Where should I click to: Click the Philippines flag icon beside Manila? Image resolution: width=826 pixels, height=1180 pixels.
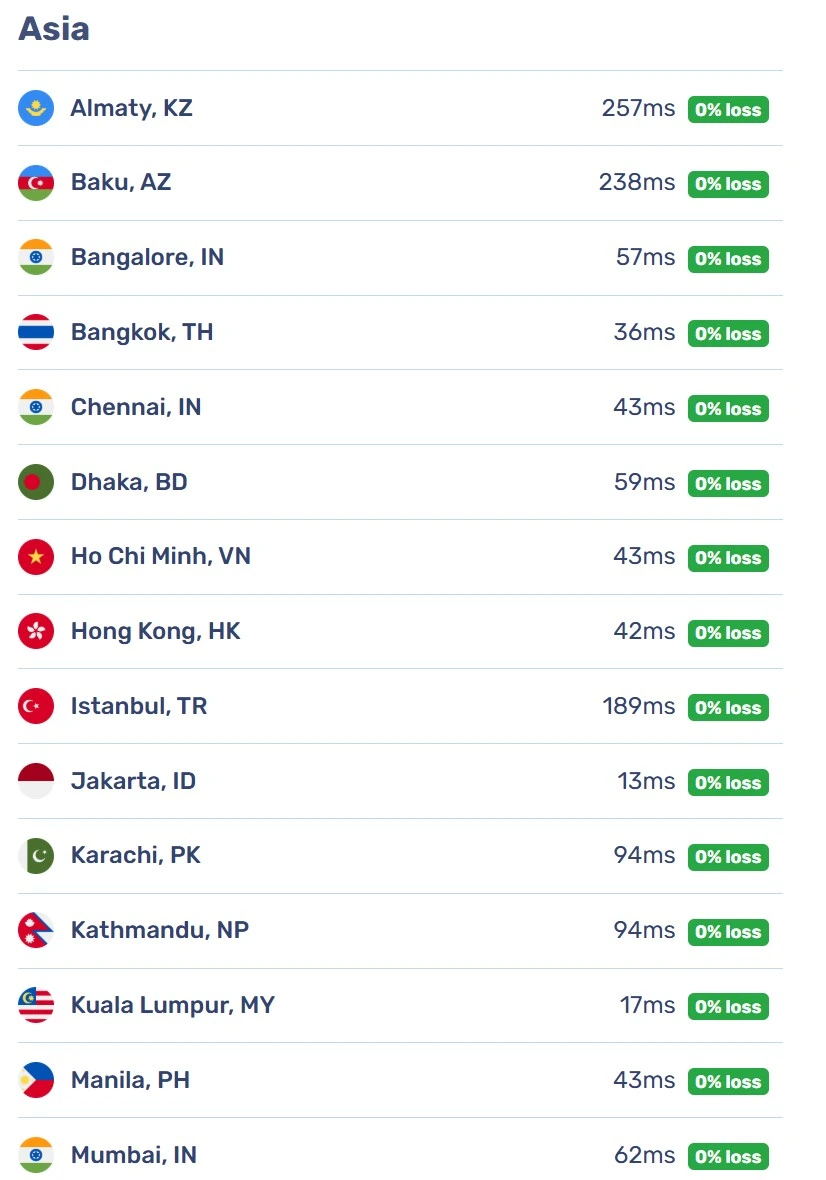[x=36, y=1080]
